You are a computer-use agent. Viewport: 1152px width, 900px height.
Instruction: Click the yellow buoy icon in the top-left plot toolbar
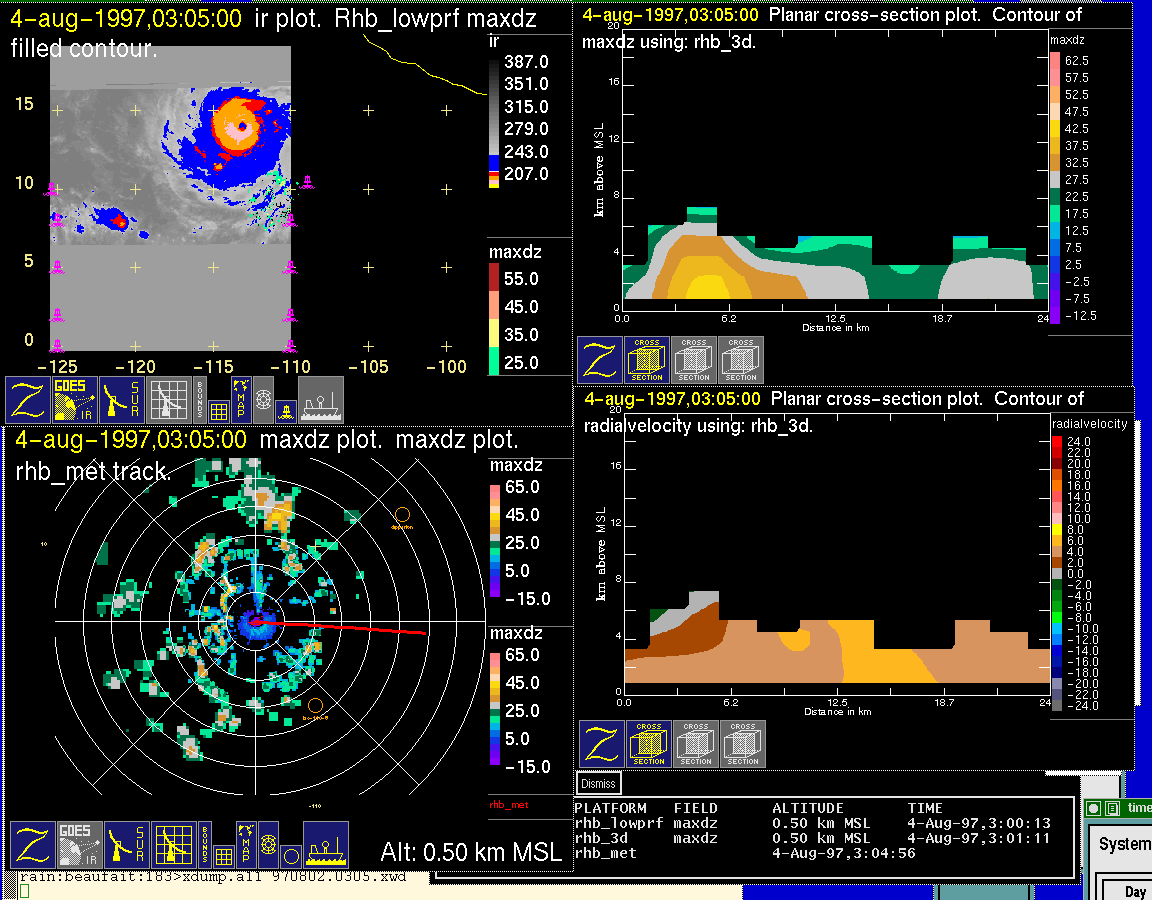coord(286,409)
